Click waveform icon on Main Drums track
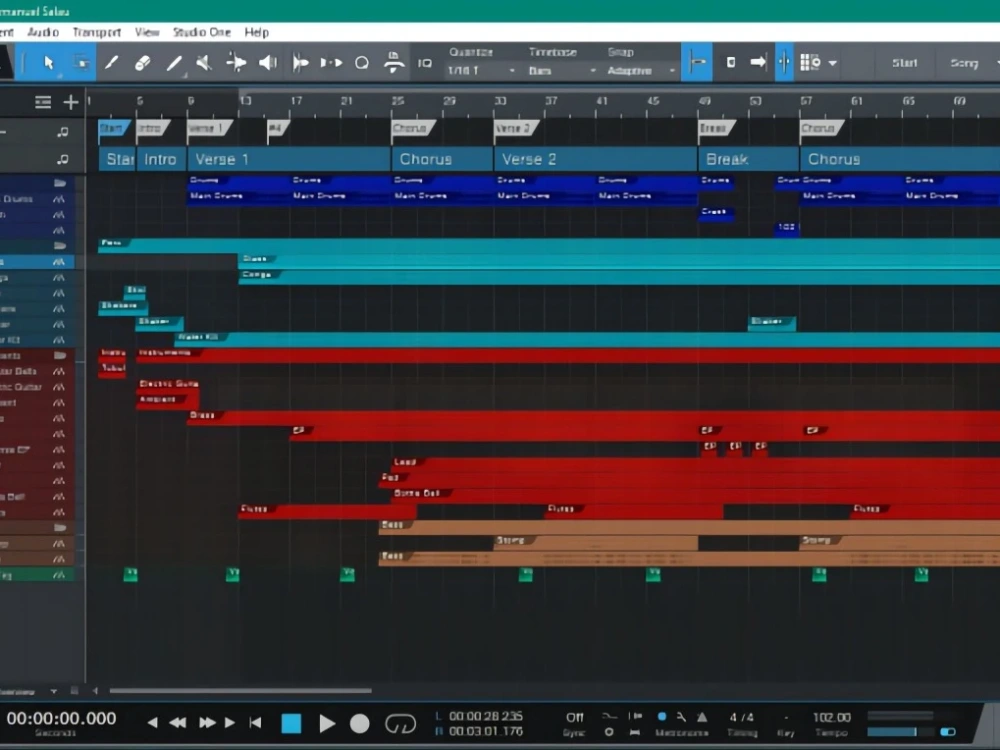Viewport: 1000px width, 750px height. coord(59,199)
